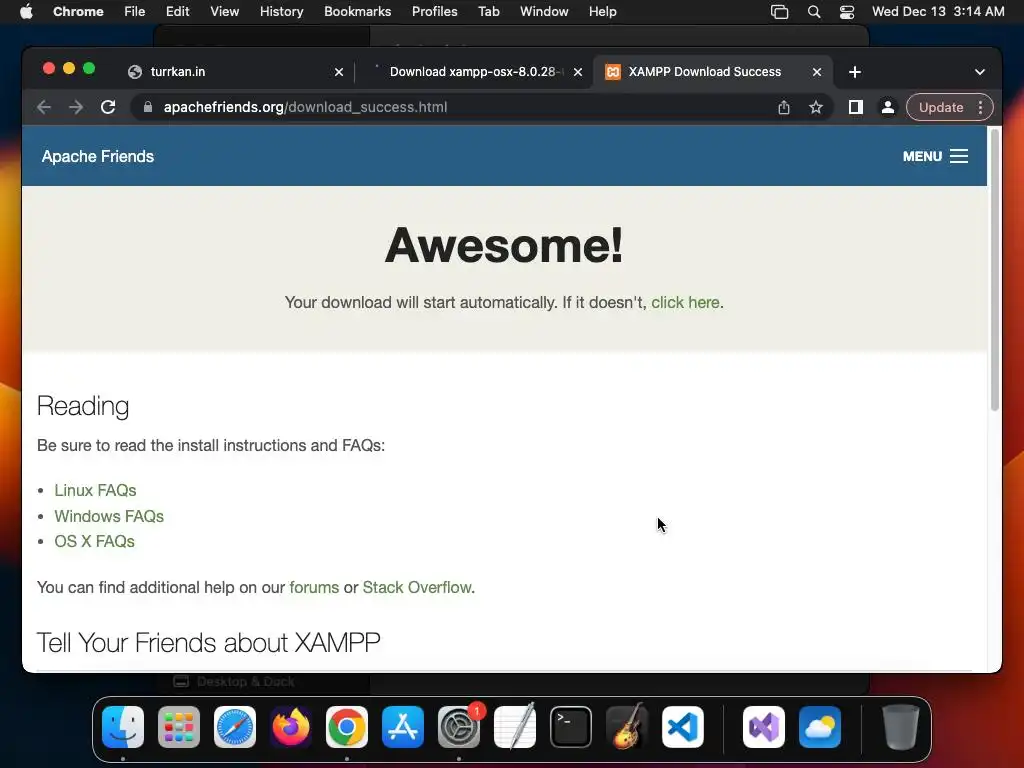Open Spotlight search in menu bar
Viewport: 1024px width, 768px height.
[x=814, y=12]
